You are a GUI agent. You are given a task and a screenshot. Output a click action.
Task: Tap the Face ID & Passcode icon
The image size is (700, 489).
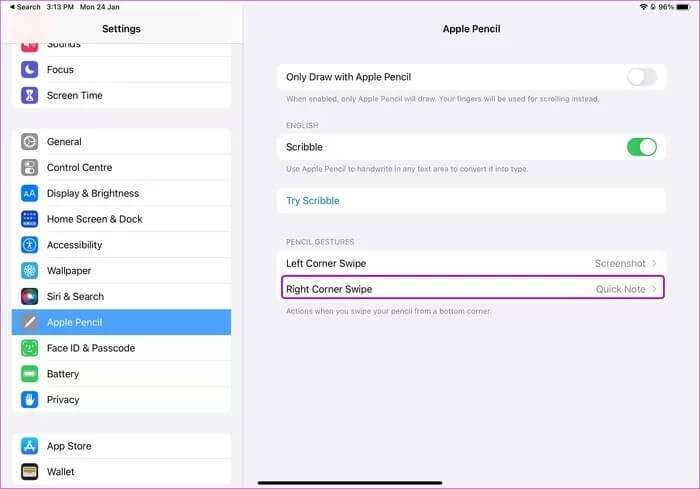tap(29, 348)
